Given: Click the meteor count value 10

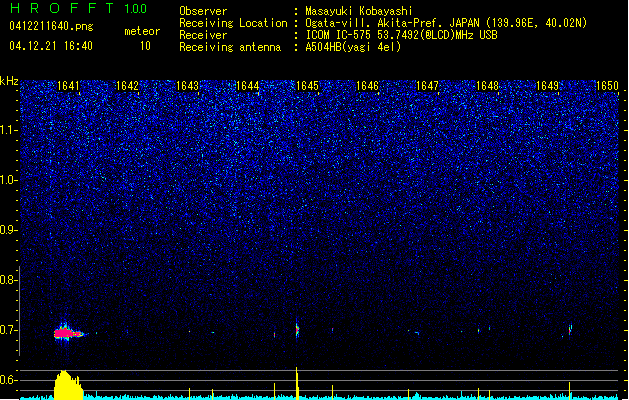Looking at the screenshot, I should point(145,46).
